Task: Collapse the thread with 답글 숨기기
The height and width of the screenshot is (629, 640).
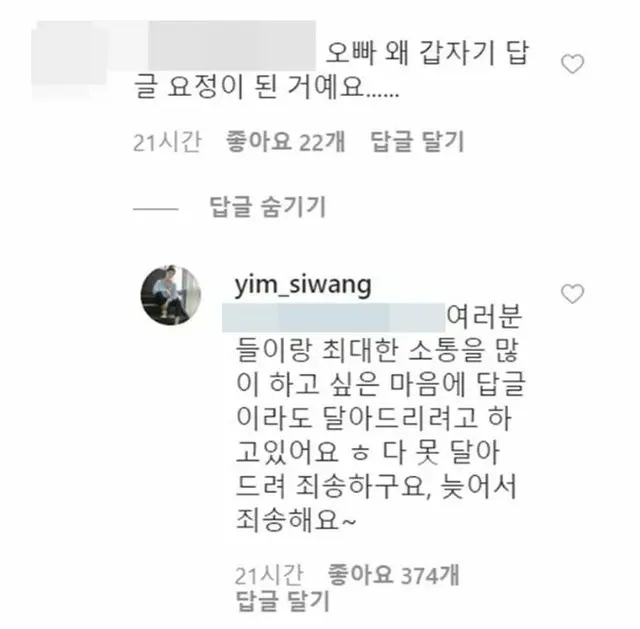Action: coord(268,207)
